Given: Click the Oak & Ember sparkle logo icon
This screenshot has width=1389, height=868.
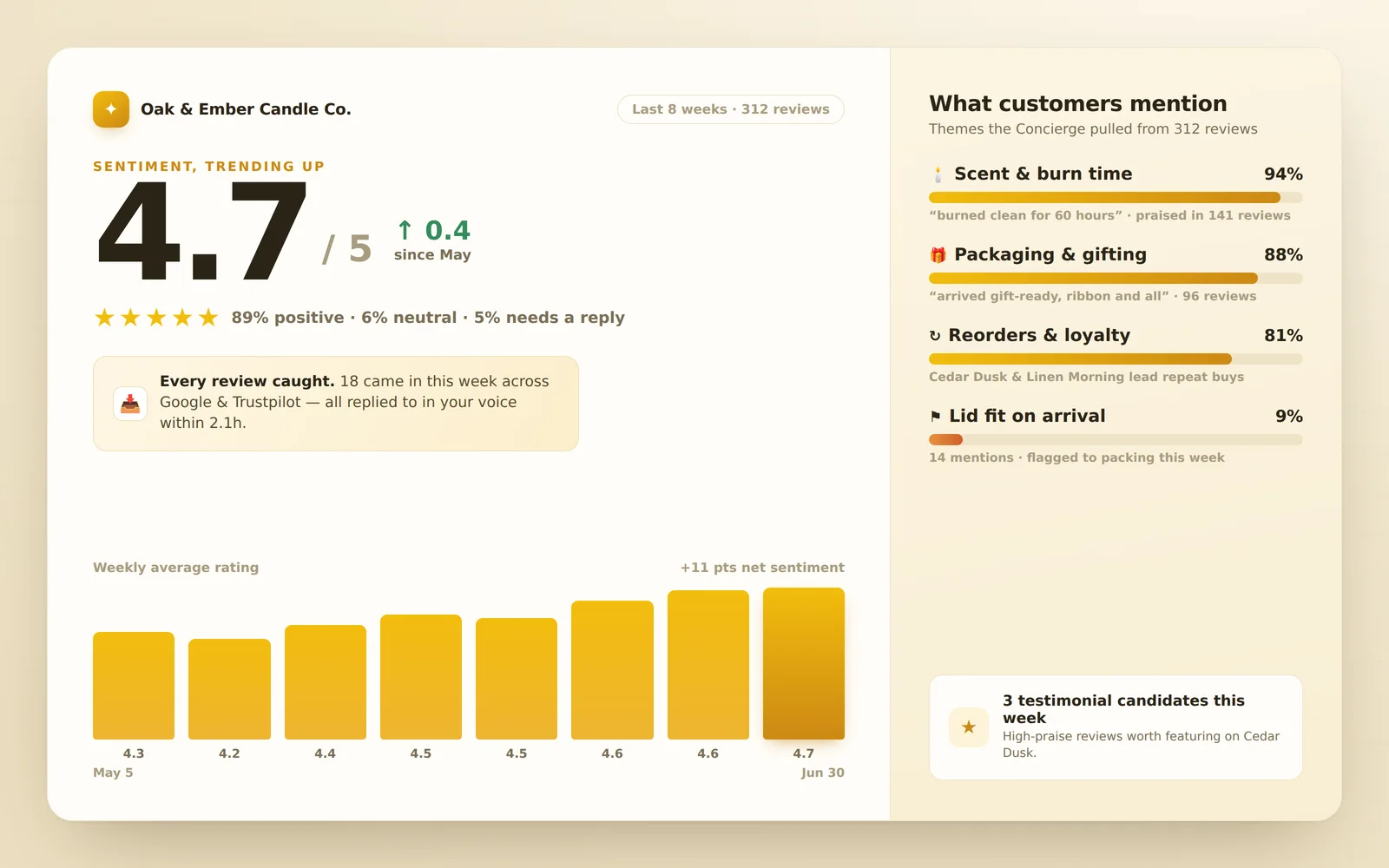Looking at the screenshot, I should pyautogui.click(x=111, y=109).
